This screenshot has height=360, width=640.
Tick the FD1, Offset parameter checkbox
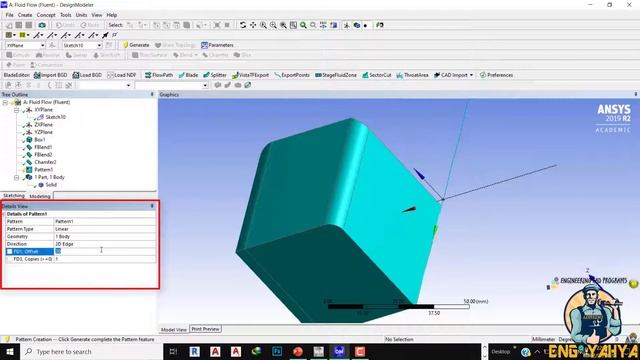(9, 251)
